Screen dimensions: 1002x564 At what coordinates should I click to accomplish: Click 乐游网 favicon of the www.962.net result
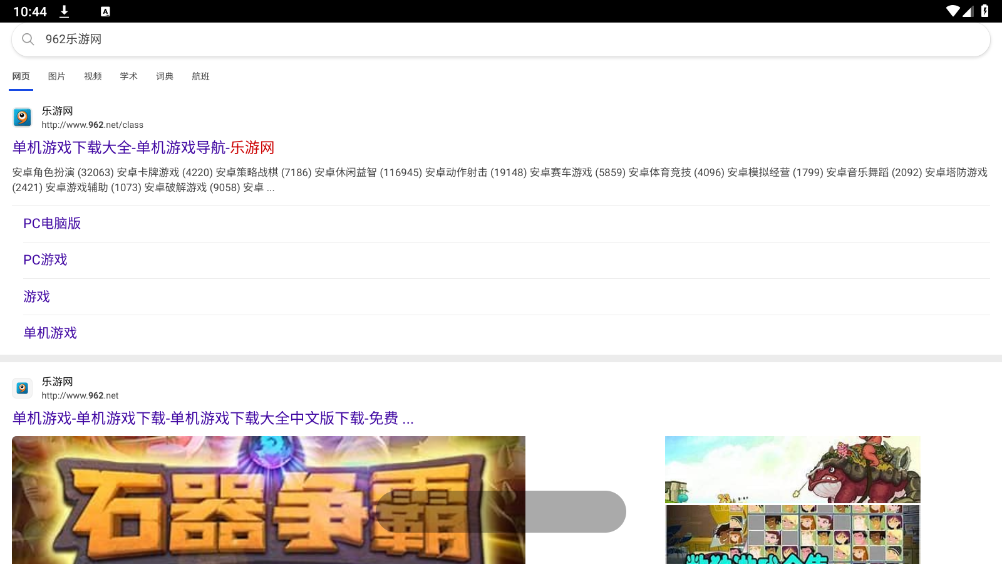pyautogui.click(x=22, y=388)
